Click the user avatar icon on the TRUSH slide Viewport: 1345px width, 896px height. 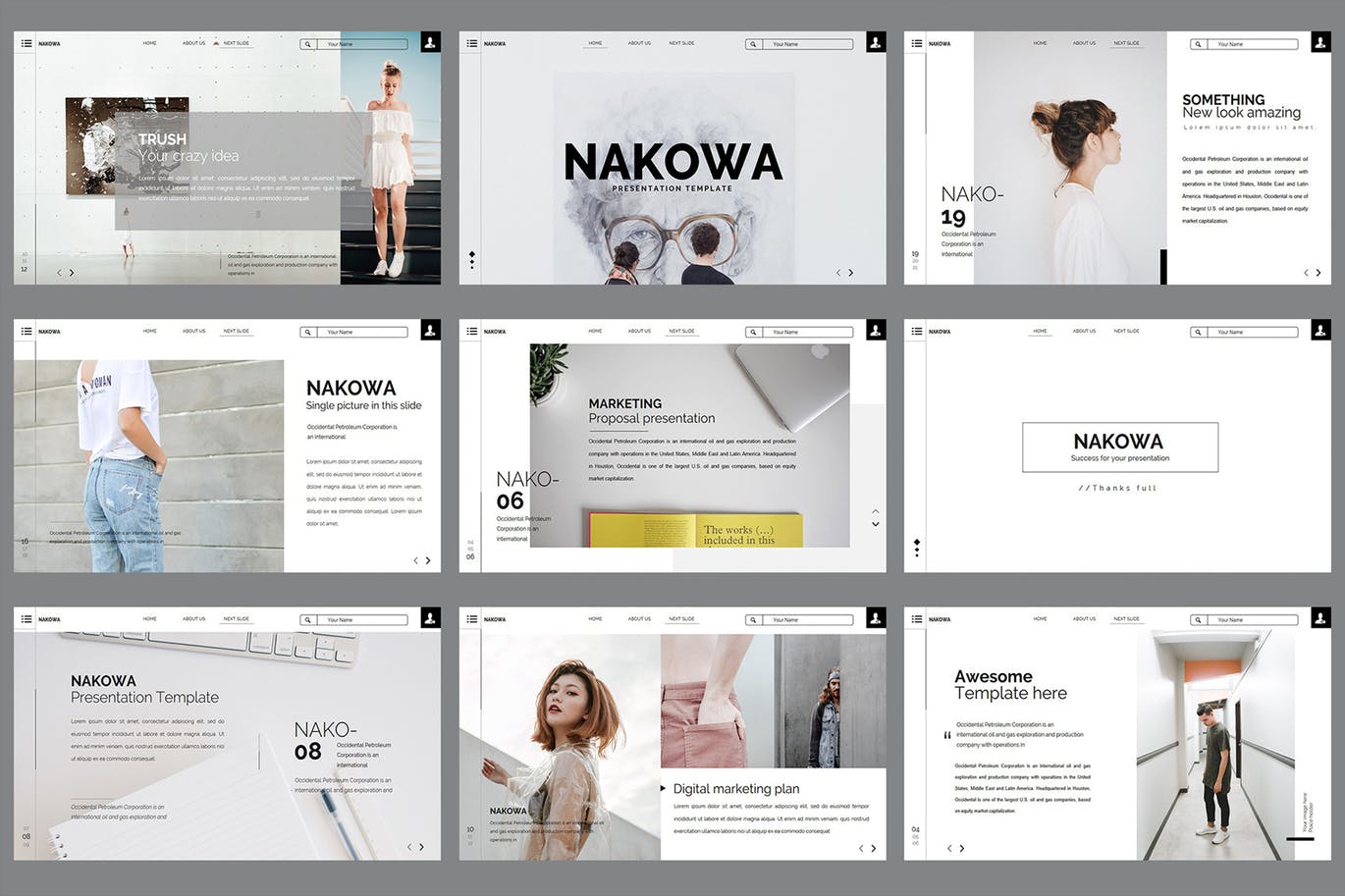pyautogui.click(x=429, y=43)
